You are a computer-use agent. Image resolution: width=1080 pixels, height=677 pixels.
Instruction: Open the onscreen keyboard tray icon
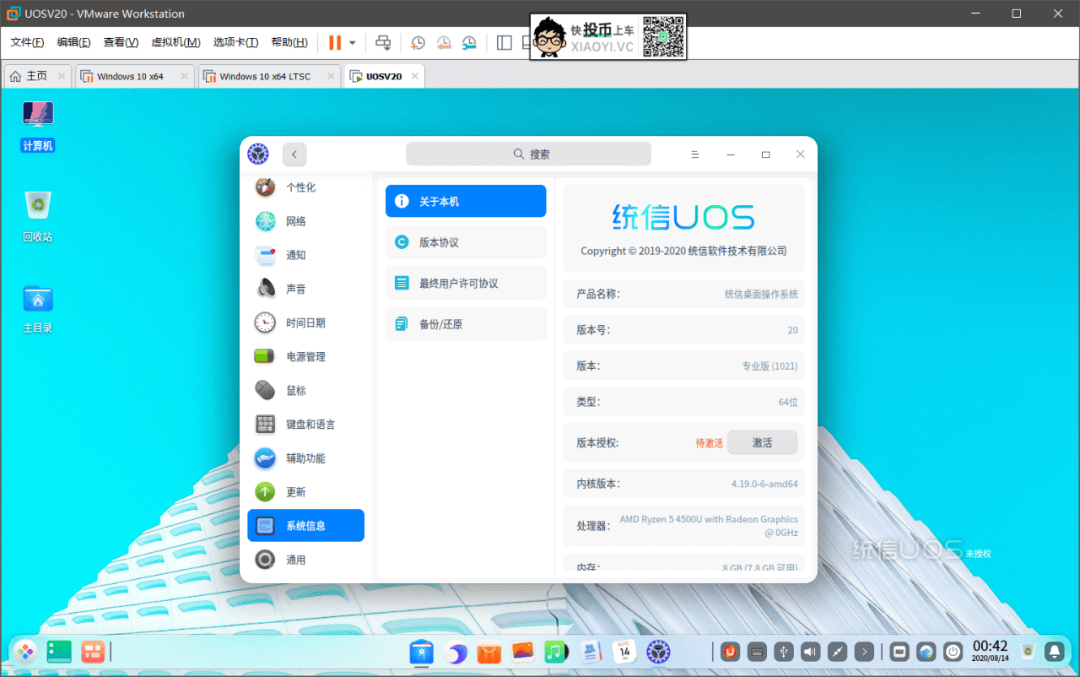click(757, 652)
